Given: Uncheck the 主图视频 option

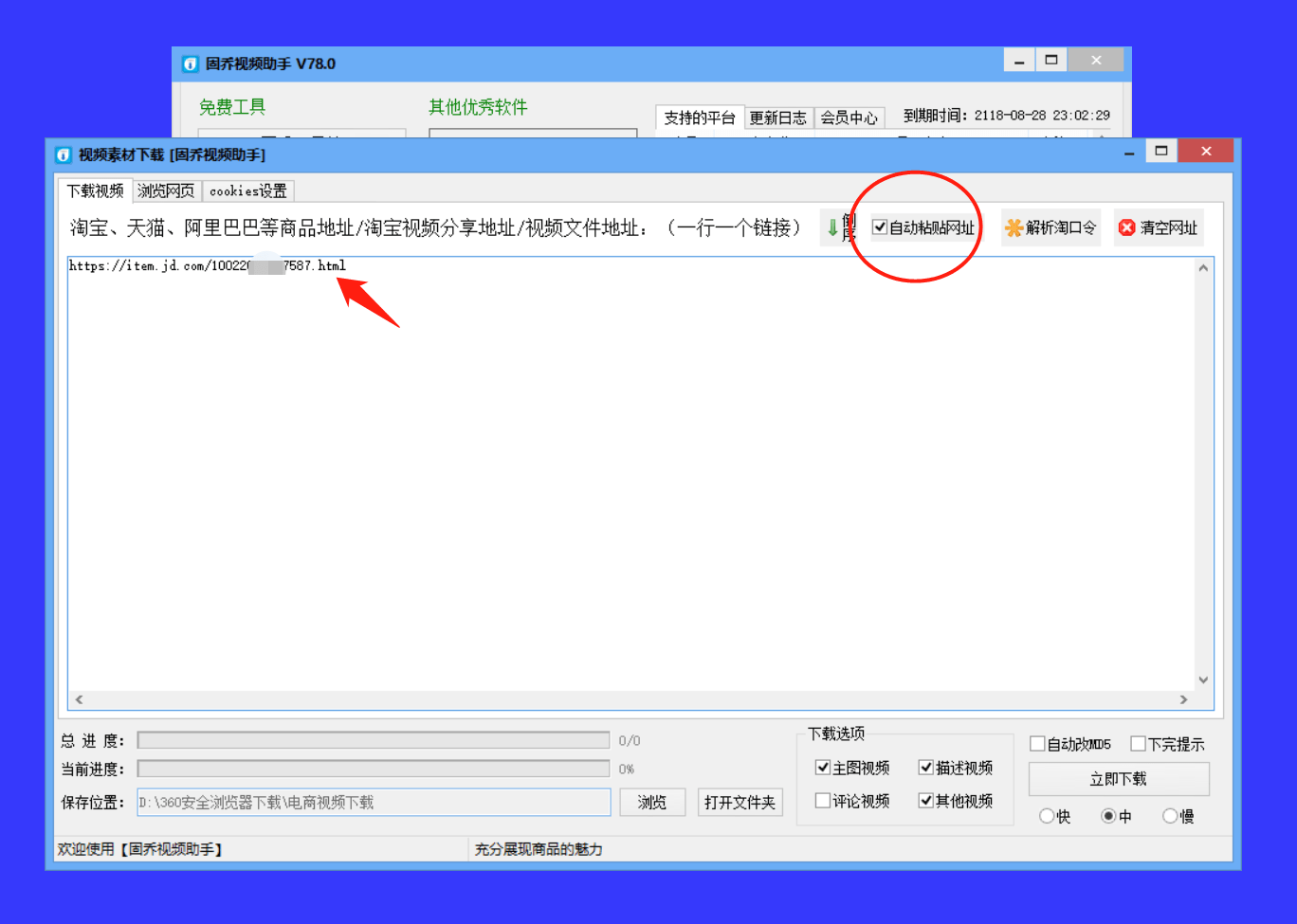Looking at the screenshot, I should (823, 768).
